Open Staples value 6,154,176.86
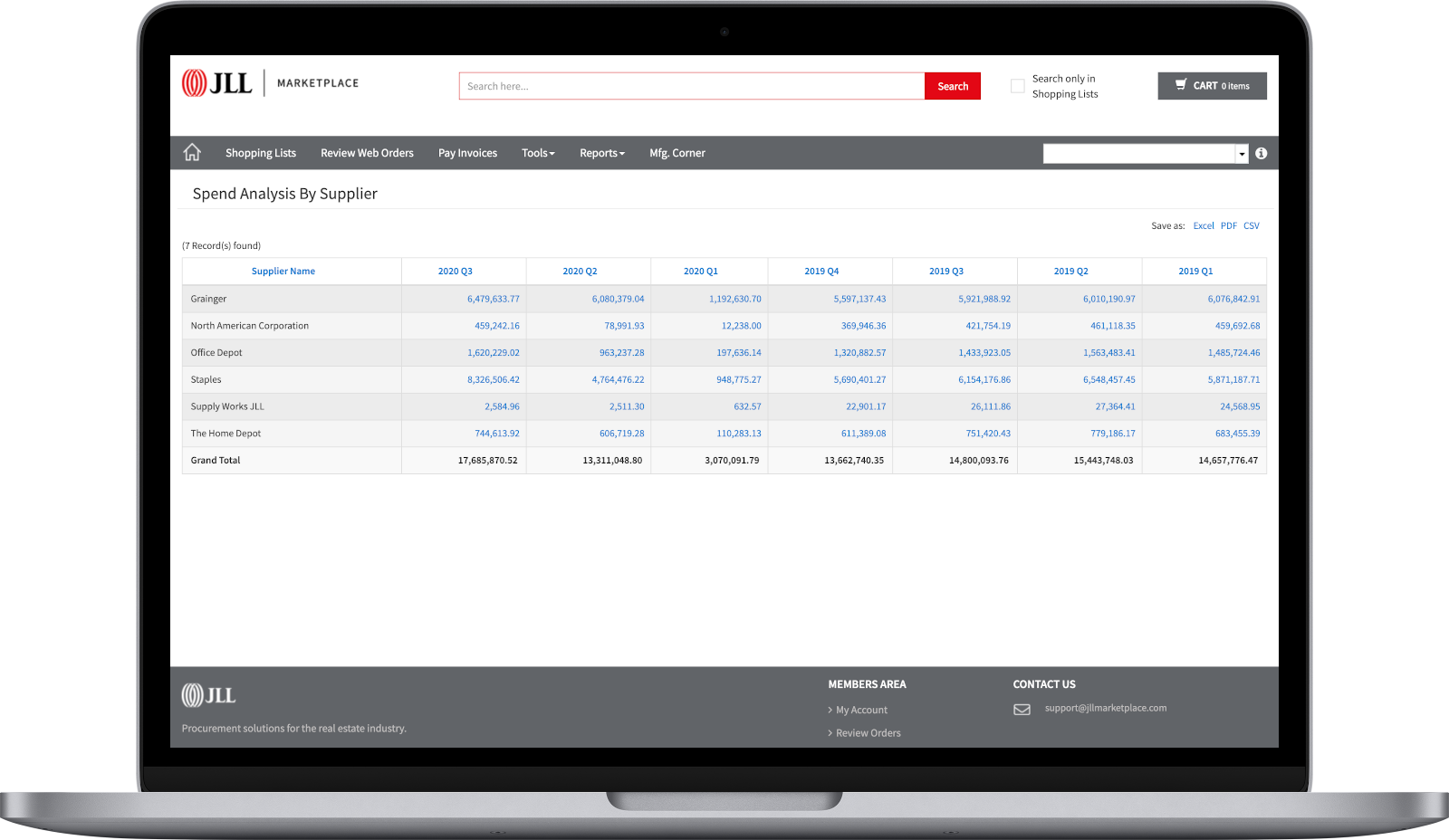This screenshot has width=1449, height=840. tap(984, 380)
